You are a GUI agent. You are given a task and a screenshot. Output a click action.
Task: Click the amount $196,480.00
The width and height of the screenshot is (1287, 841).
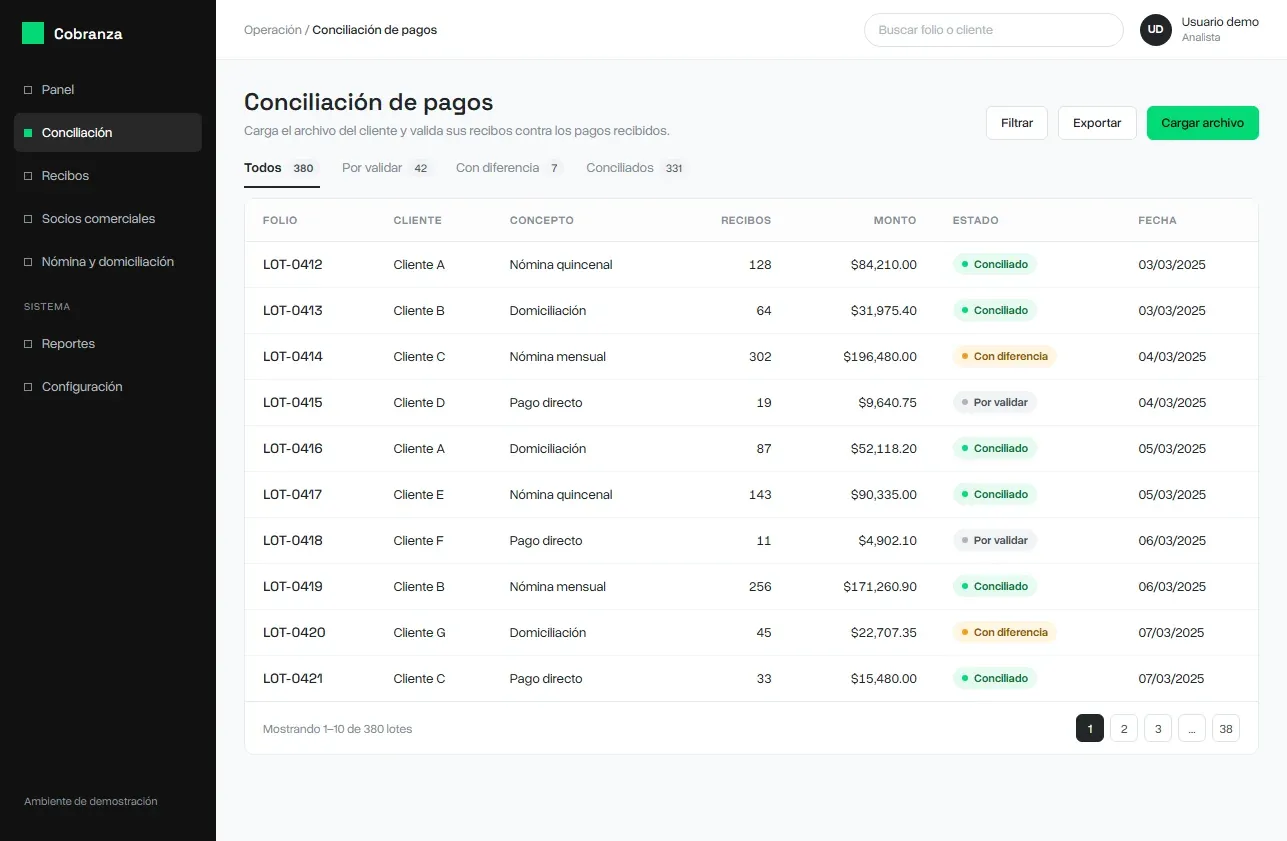[880, 357]
